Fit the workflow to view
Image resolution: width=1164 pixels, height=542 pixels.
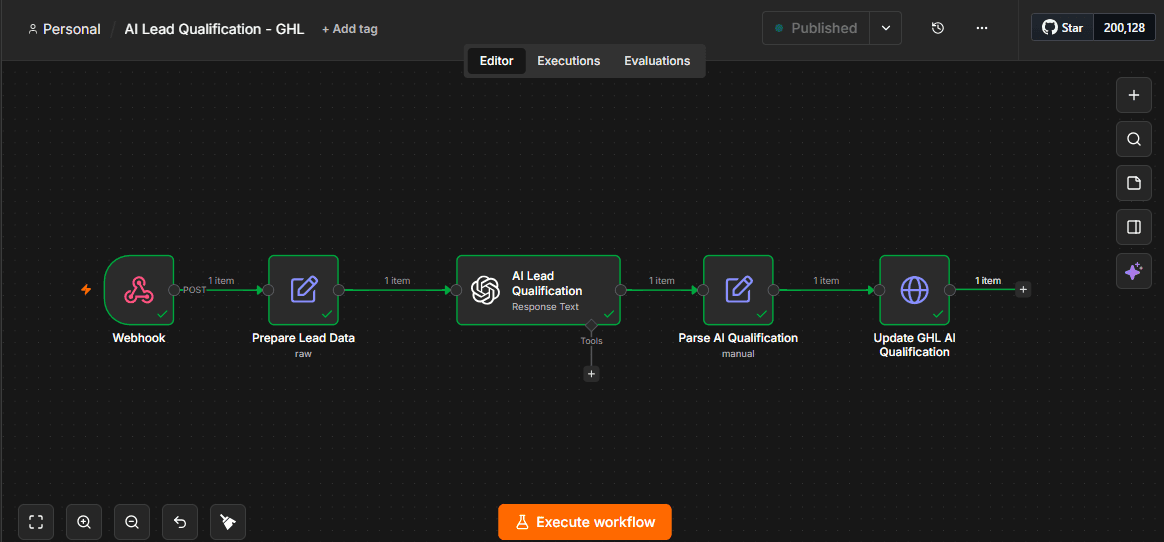click(x=36, y=522)
